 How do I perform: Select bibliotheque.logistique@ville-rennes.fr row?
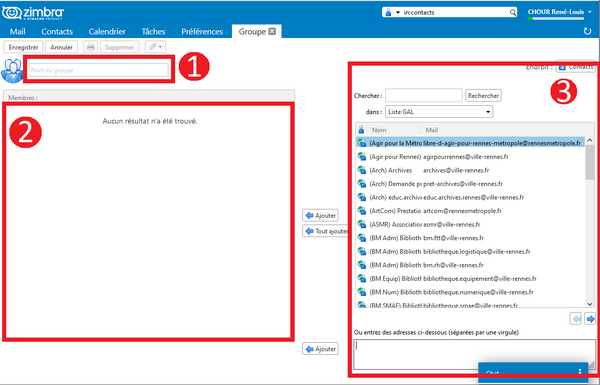pyautogui.click(x=470, y=251)
